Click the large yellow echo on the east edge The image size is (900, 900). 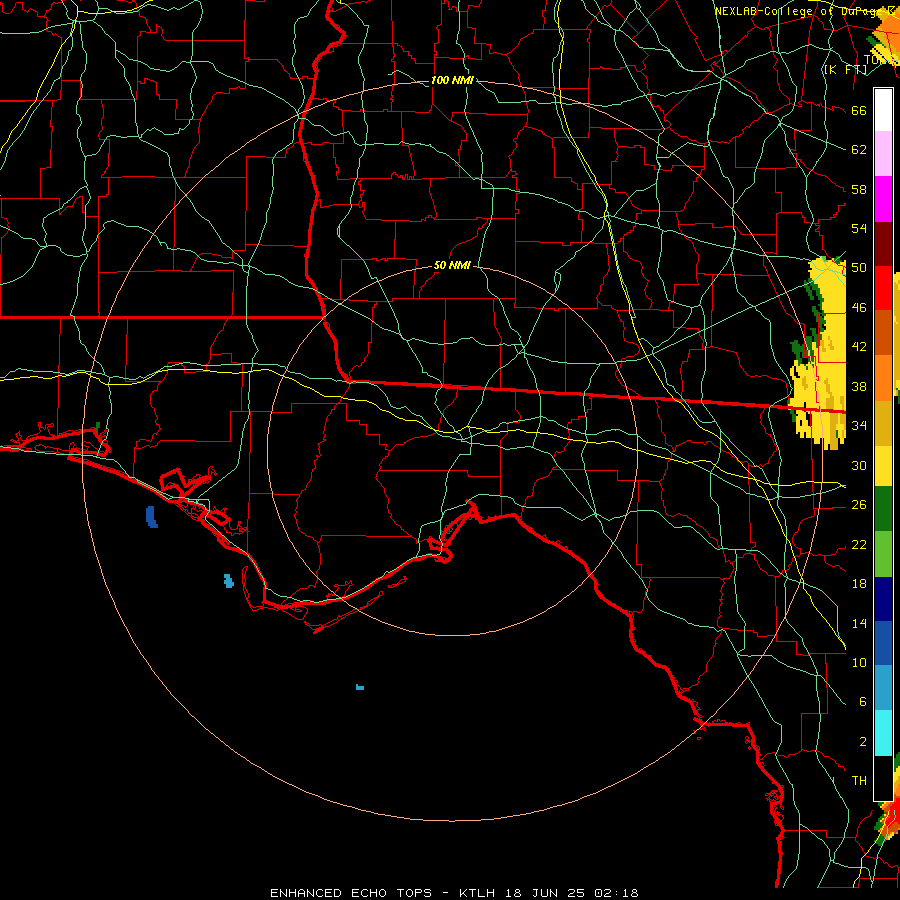click(x=819, y=353)
